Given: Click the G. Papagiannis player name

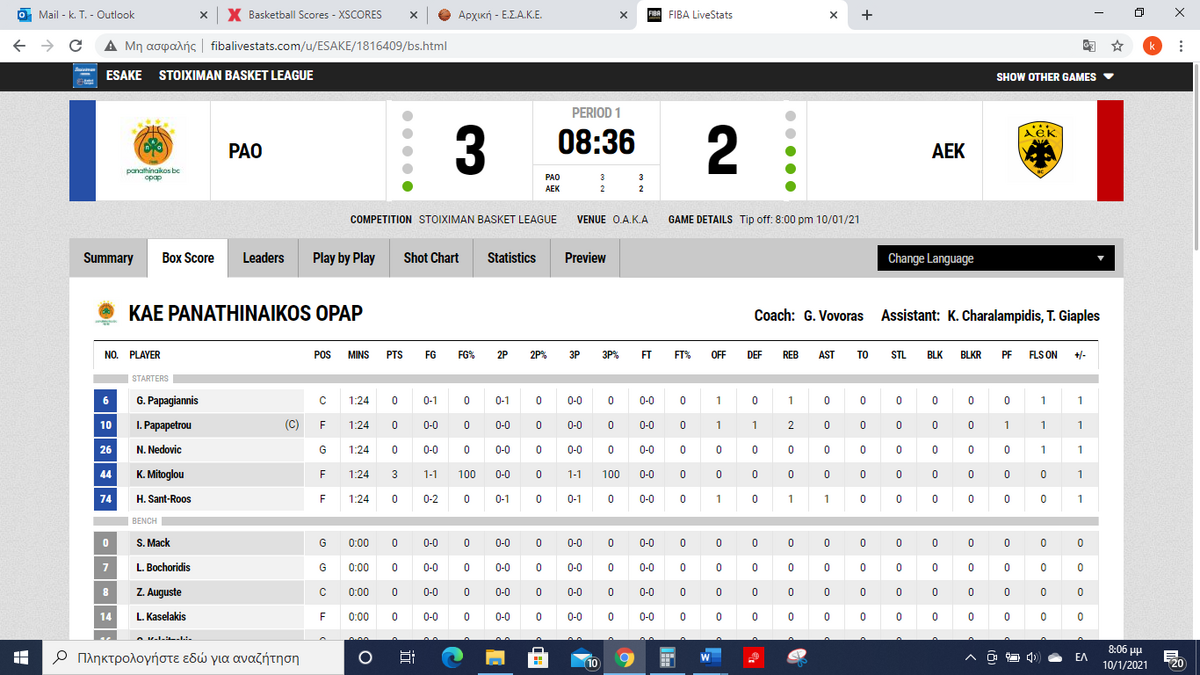Looking at the screenshot, I should [167, 401].
